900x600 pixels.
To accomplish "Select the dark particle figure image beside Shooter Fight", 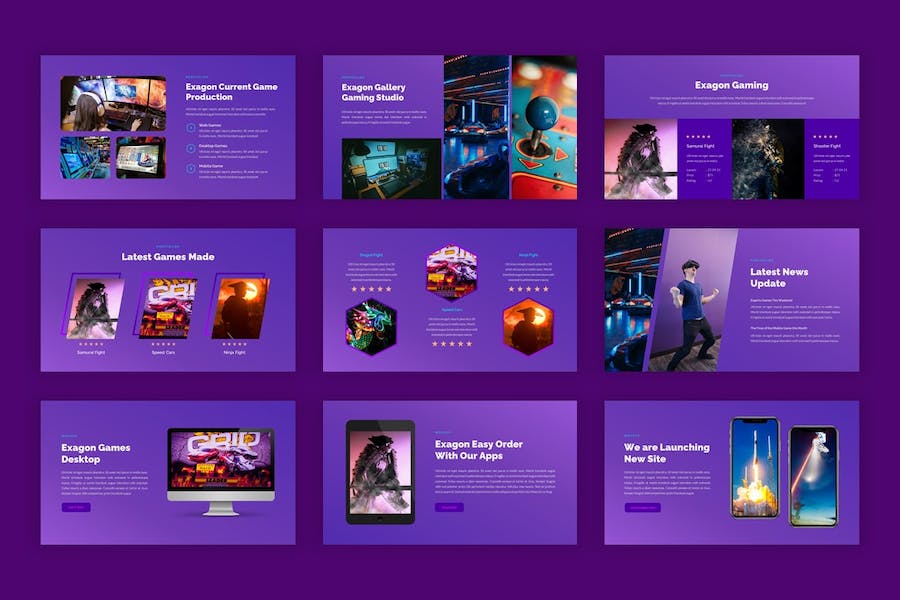I will [x=768, y=159].
